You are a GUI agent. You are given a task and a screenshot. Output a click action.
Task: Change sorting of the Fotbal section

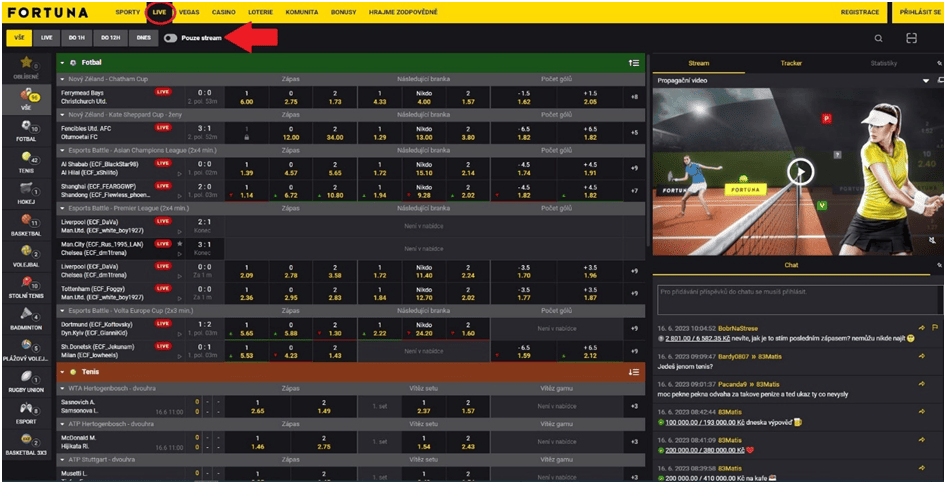point(633,62)
